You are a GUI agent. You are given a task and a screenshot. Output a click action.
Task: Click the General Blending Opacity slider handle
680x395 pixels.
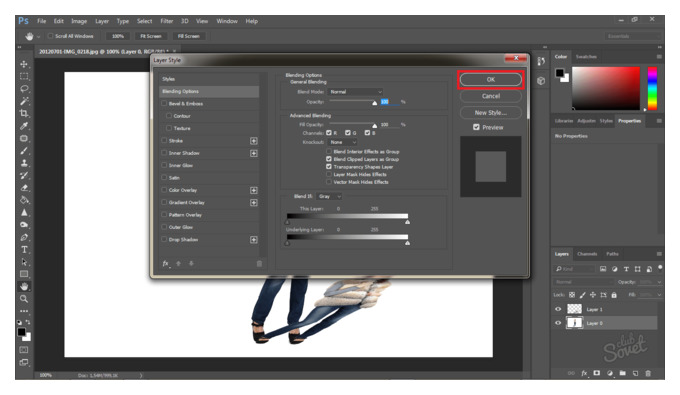(x=375, y=103)
